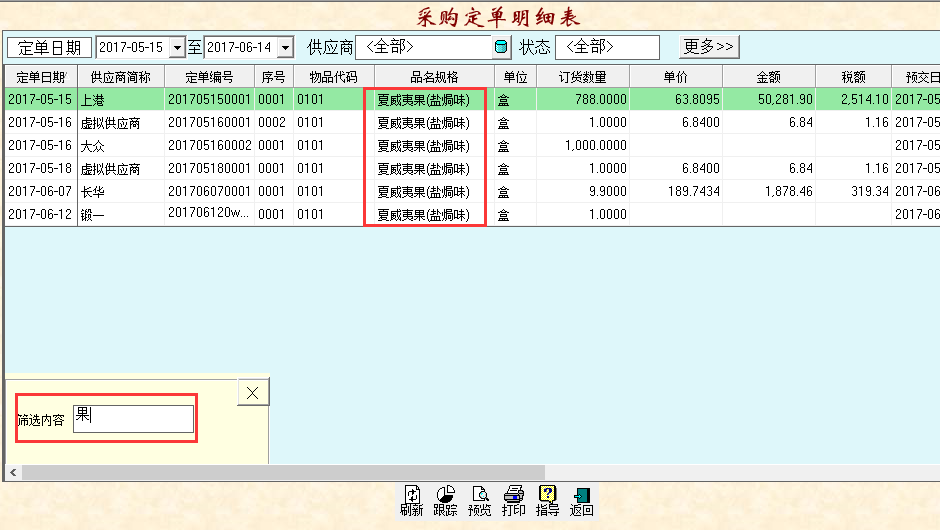Click the 更多>> button

pyautogui.click(x=709, y=46)
